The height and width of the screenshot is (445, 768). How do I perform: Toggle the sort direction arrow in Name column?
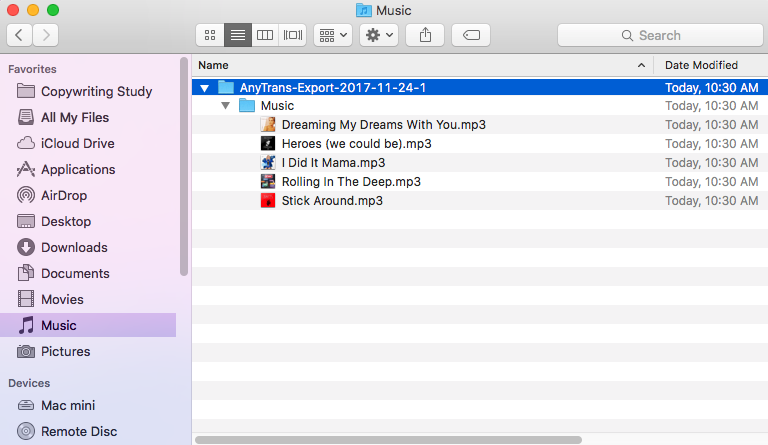pos(641,65)
